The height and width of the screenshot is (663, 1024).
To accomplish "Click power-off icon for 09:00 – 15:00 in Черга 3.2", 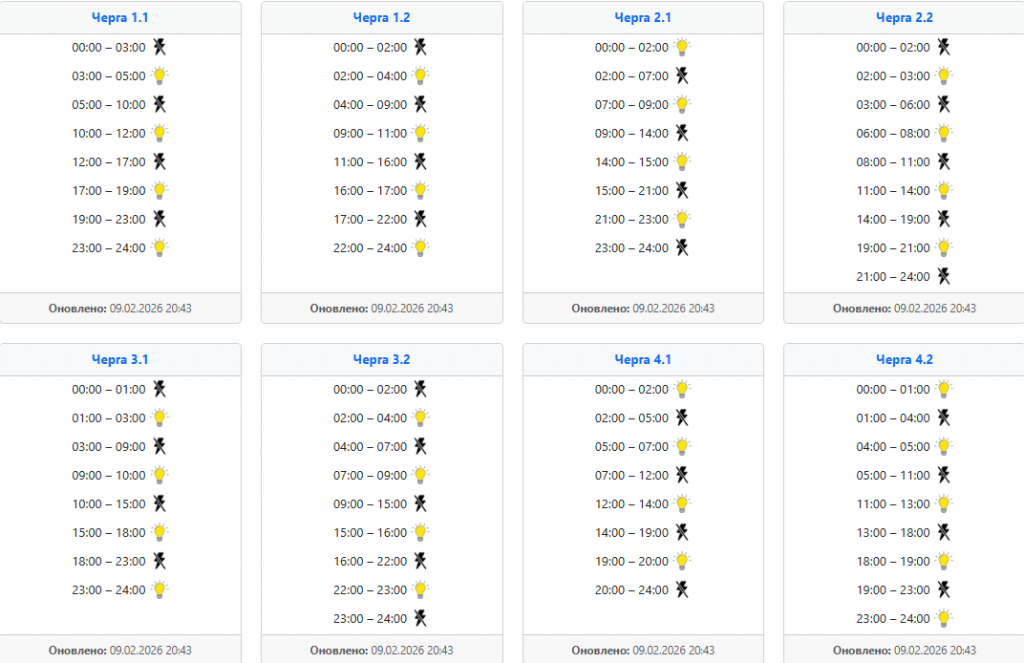I will (421, 504).
